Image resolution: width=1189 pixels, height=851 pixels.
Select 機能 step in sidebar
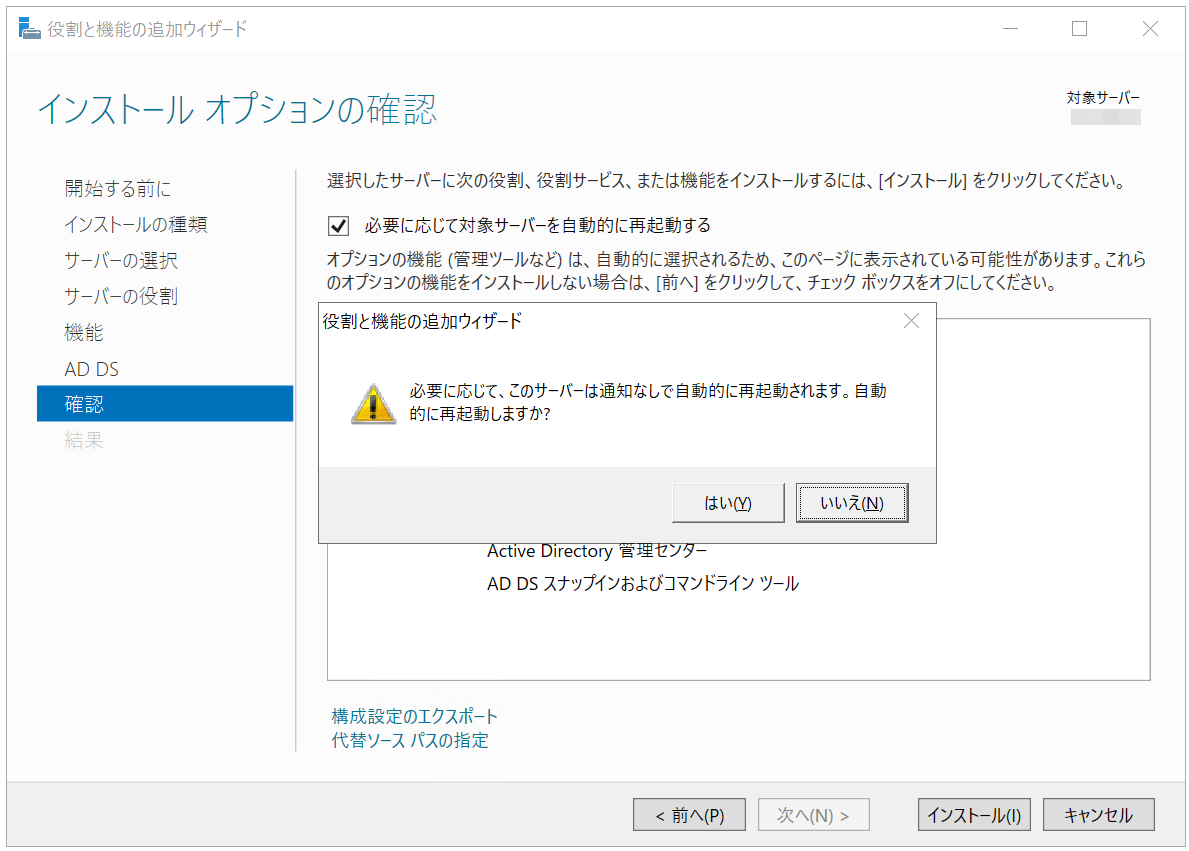click(84, 333)
